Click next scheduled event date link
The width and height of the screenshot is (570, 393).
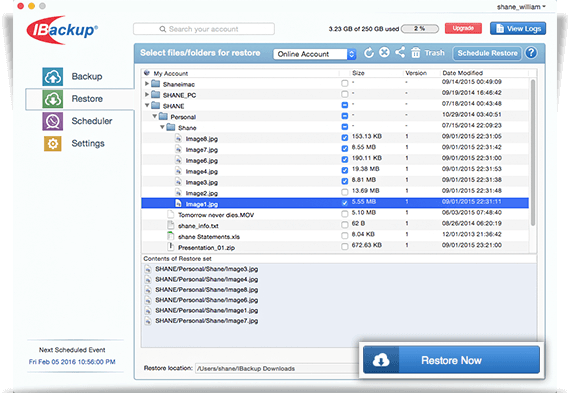(72, 362)
